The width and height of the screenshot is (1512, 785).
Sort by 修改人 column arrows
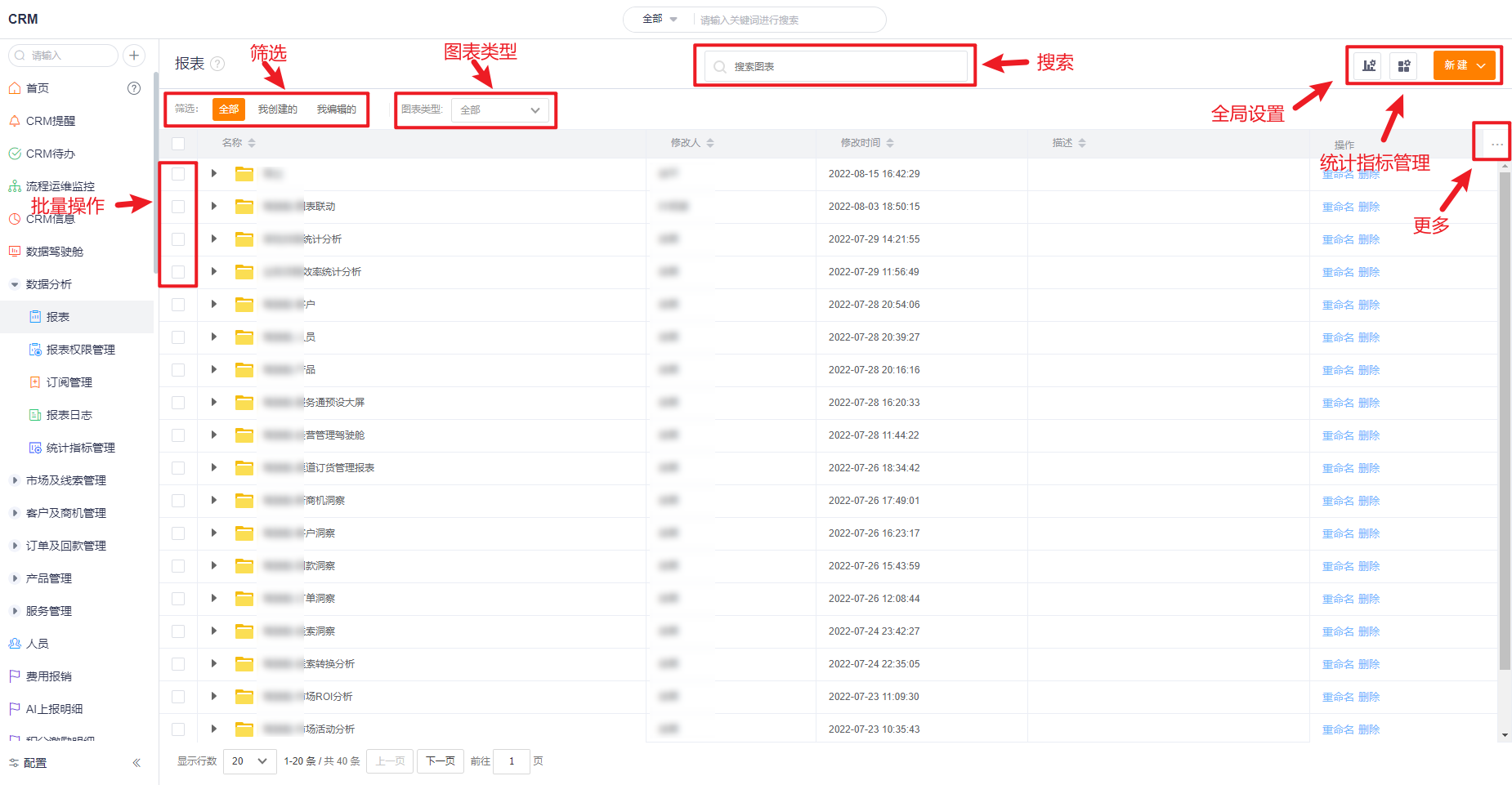[x=710, y=143]
